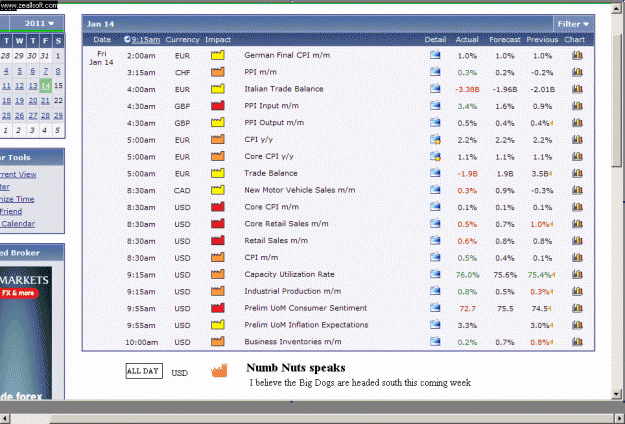Screen dimensions: 625x424
Task: Open detail folder for Core CPI y/y
Action: [x=435, y=156]
